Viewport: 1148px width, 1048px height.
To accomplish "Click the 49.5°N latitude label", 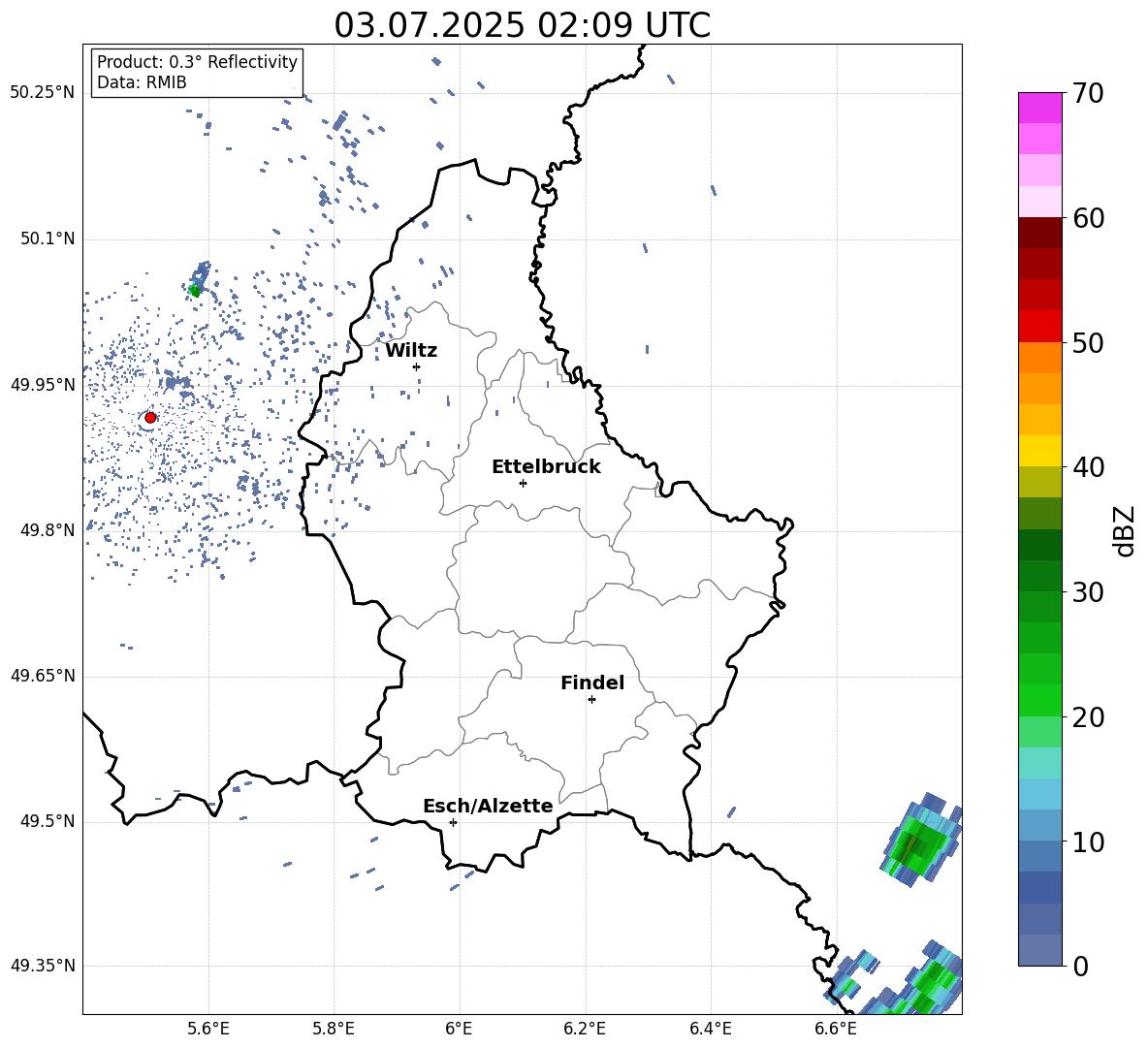I will (48, 821).
